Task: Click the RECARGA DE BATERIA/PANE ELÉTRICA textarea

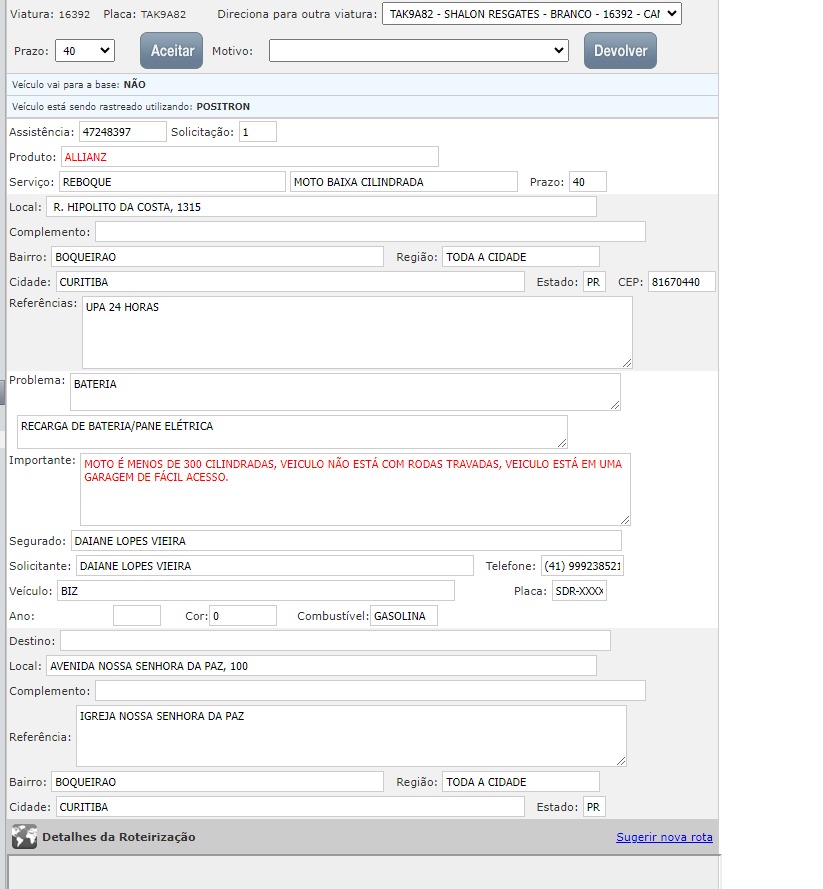Action: (292, 431)
